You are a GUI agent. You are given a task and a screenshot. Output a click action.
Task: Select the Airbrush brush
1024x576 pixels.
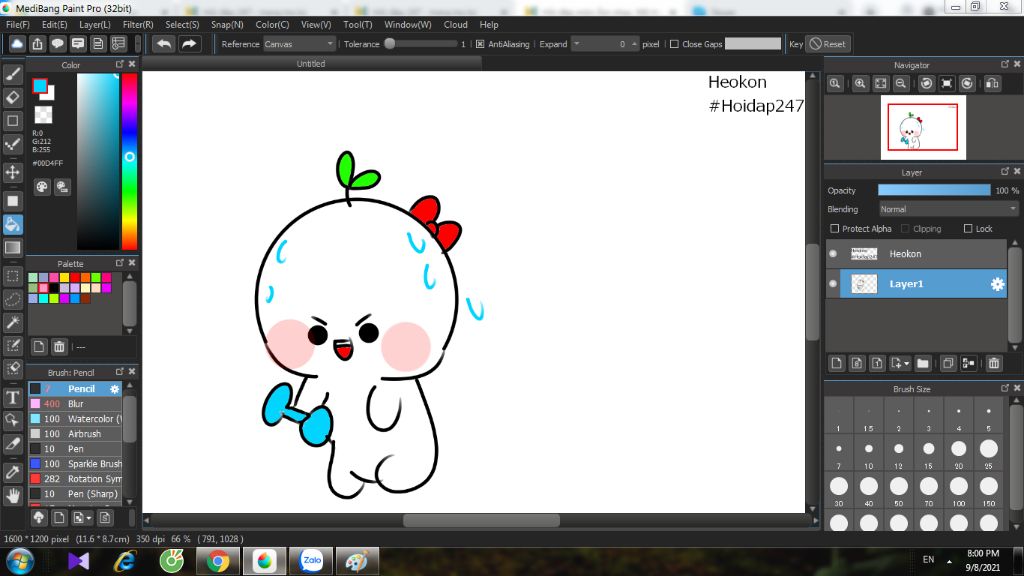click(75, 434)
